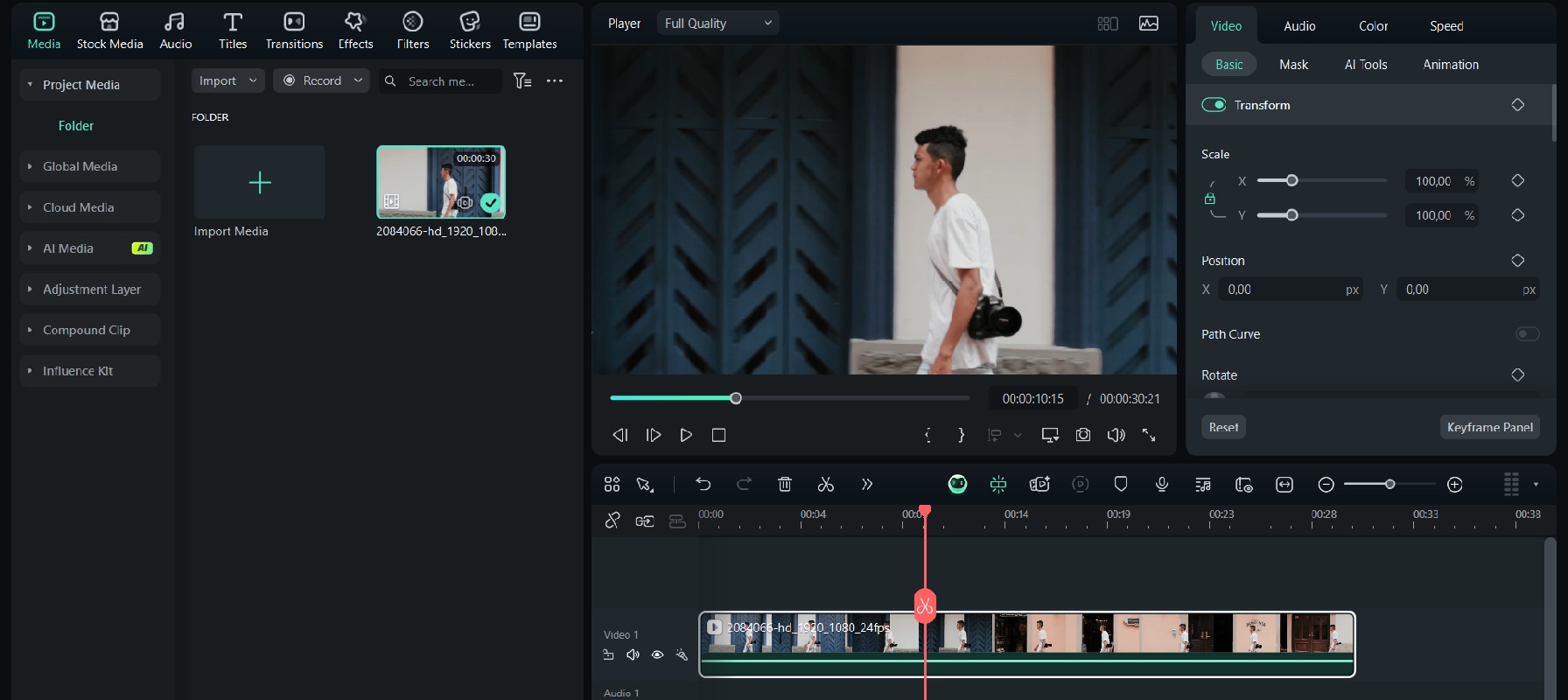Screen dimensions: 1568x700
Task: Add a keyframe for Position
Action: tap(1518, 261)
